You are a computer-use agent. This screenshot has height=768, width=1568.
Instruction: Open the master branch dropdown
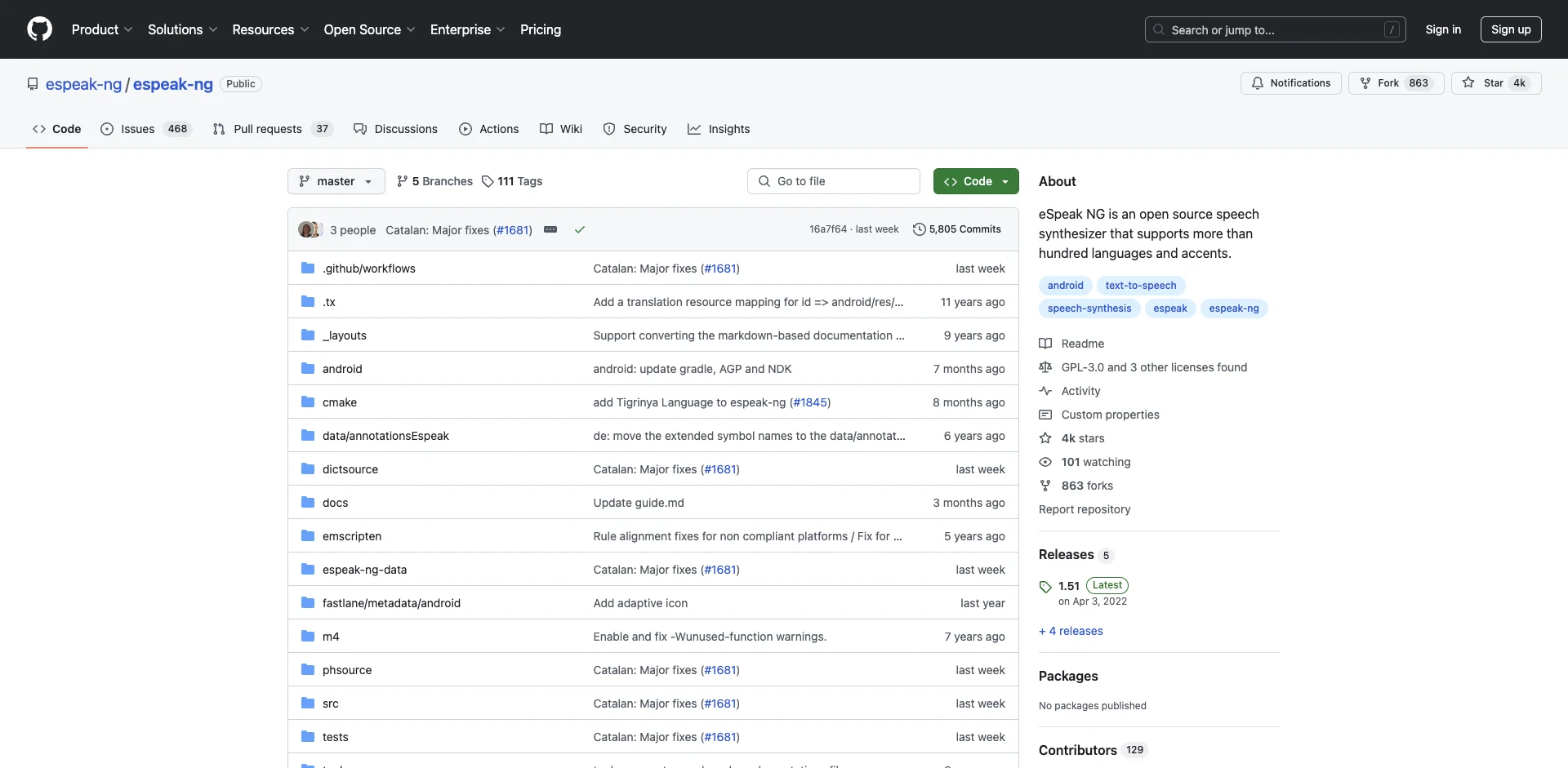pyautogui.click(x=336, y=181)
